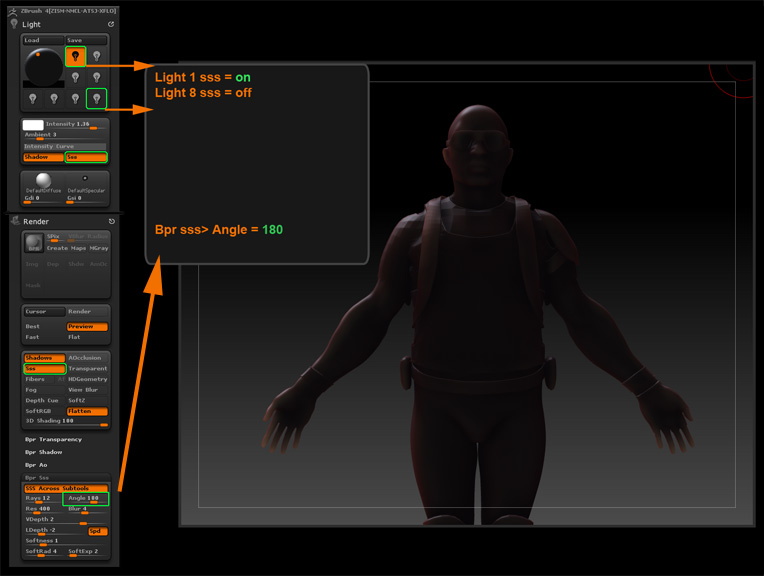Click the Light palette bulb icon by the title
This screenshot has width=764, height=576.
tap(14, 24)
